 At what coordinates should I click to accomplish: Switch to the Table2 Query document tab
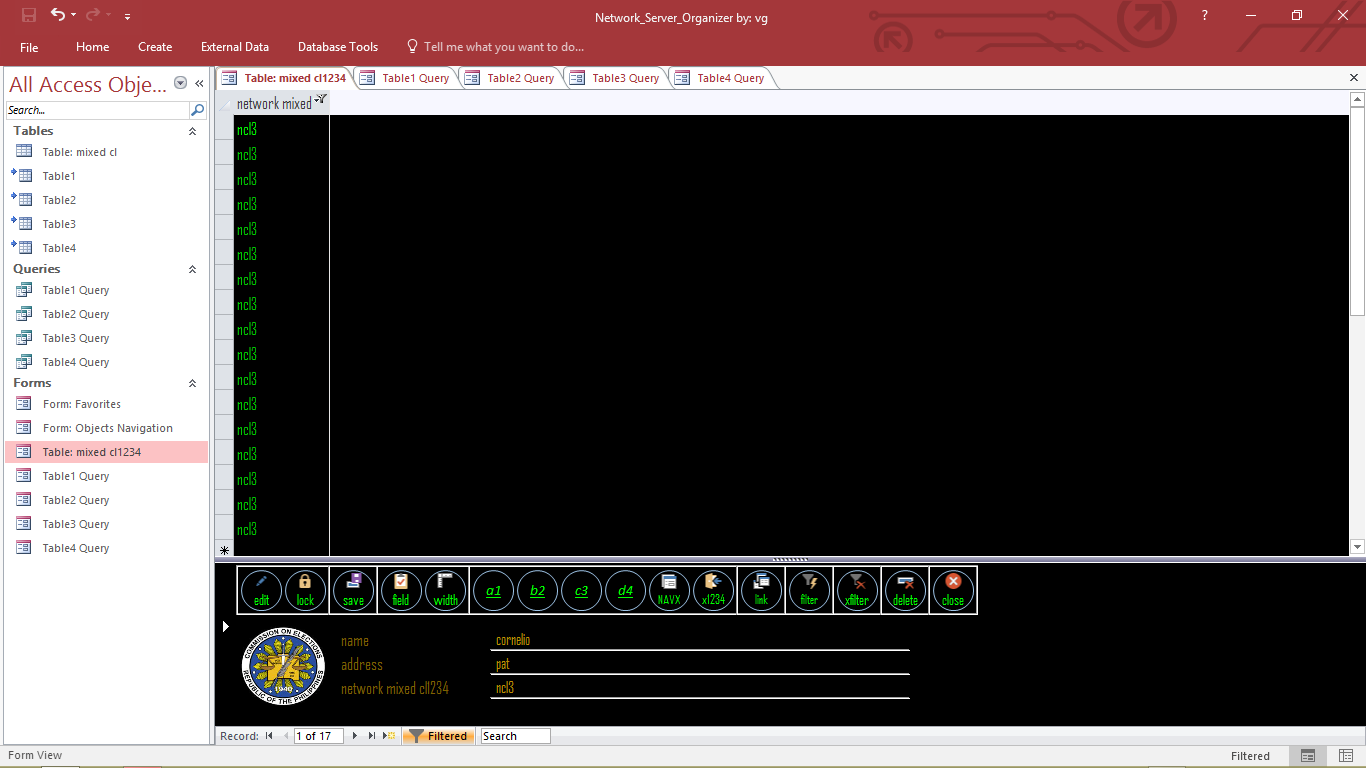pos(510,78)
